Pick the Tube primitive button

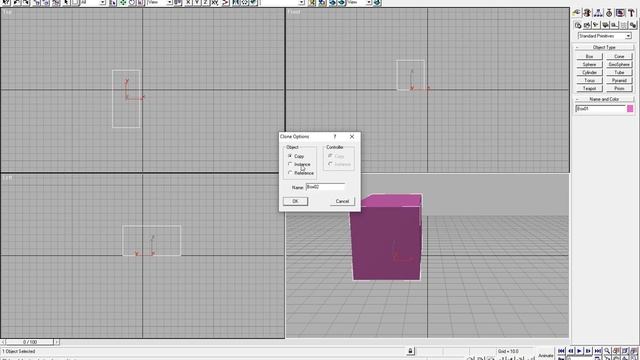pos(619,72)
